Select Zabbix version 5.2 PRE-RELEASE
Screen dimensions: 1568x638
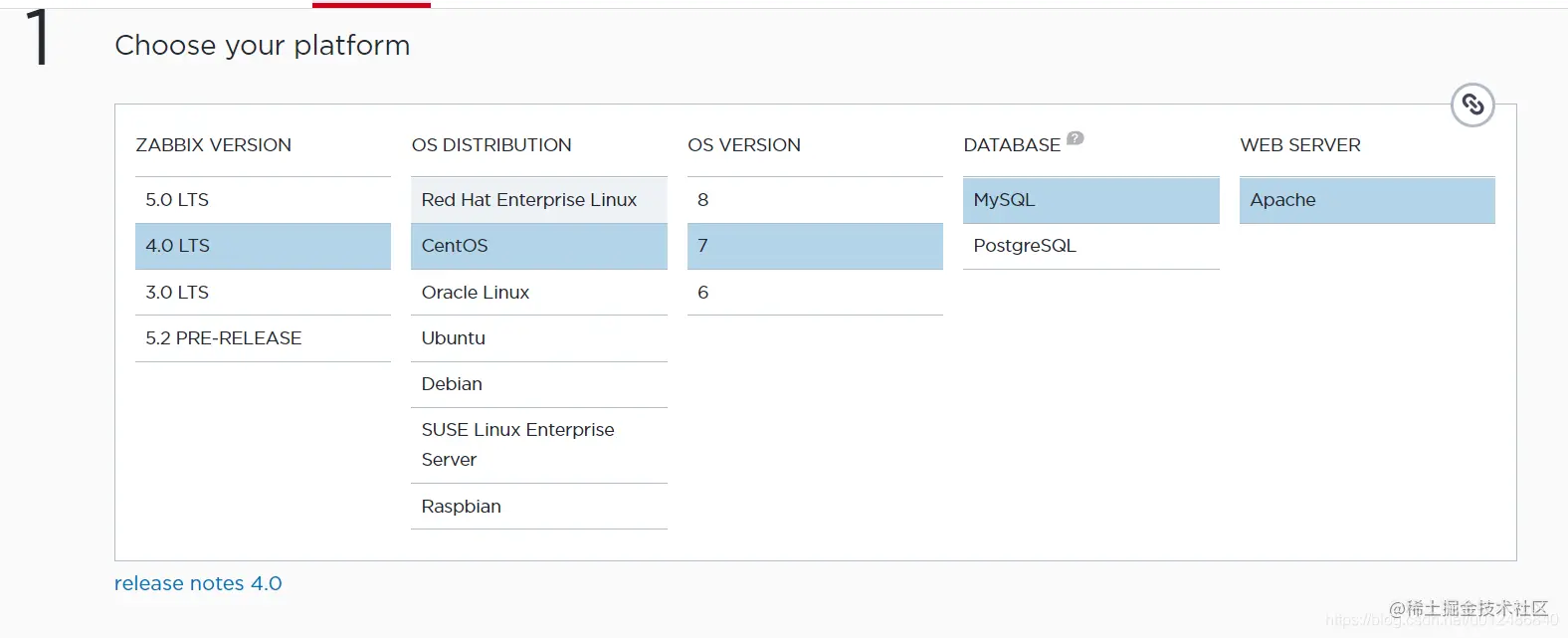pos(263,338)
